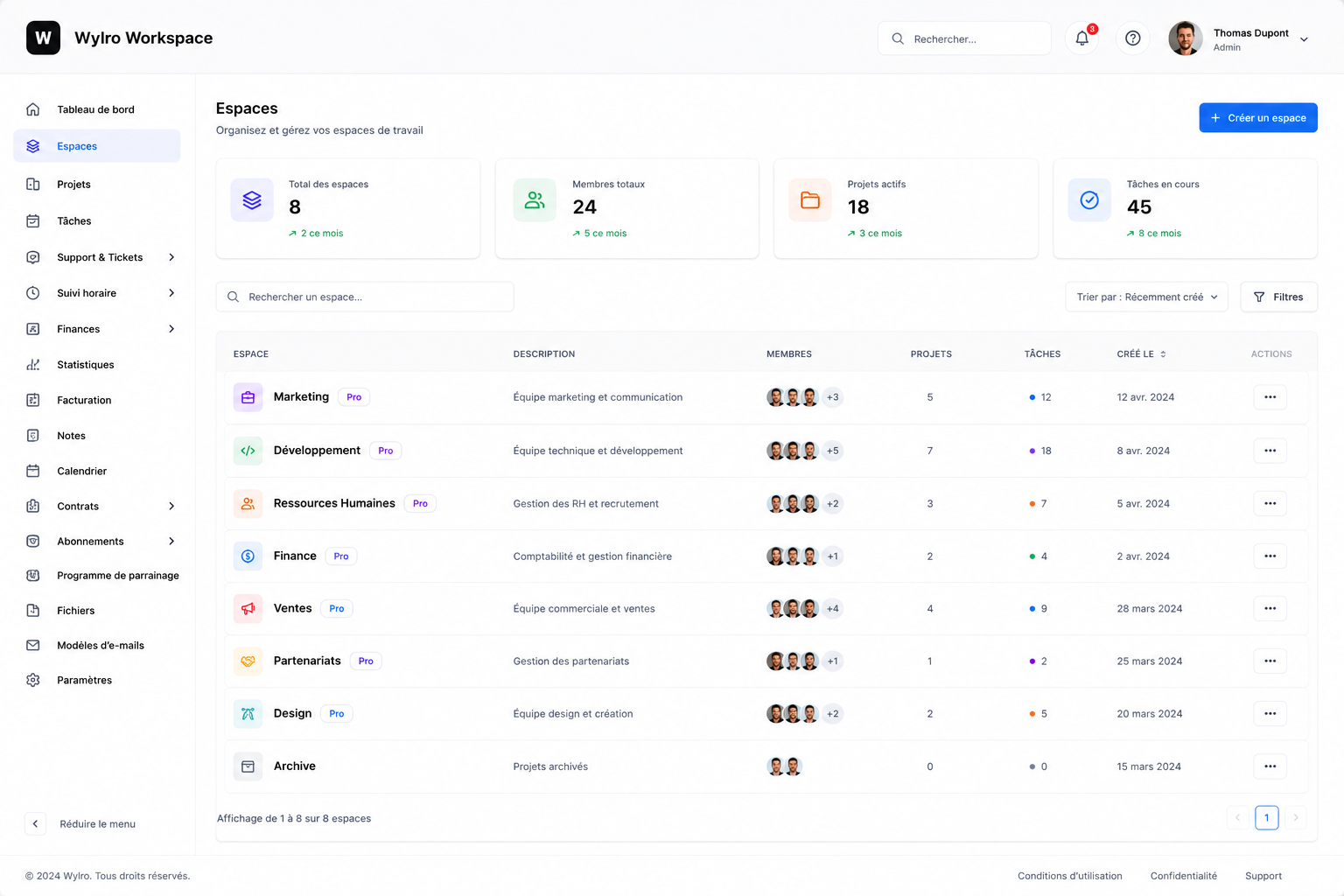Open the Thomas Dupont account dropdown
Image resolution: width=1344 pixels, height=896 pixels.
click(x=1304, y=39)
